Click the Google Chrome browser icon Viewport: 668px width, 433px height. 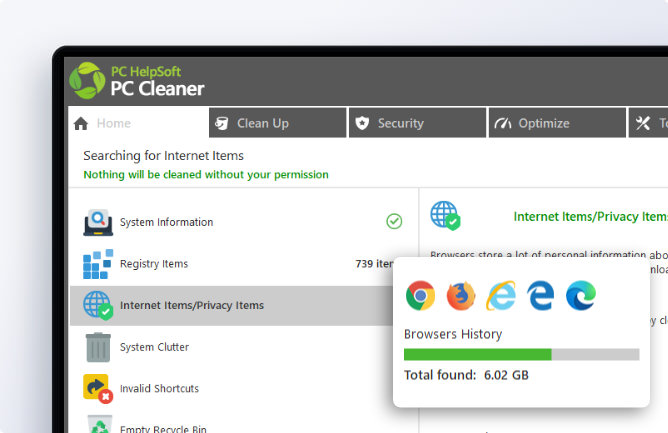(420, 295)
